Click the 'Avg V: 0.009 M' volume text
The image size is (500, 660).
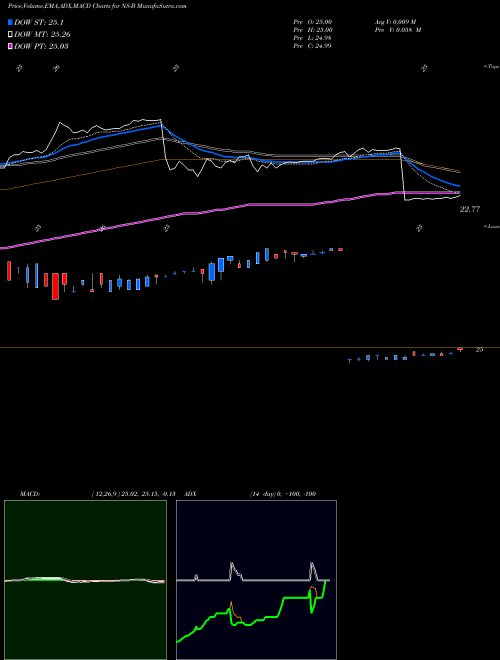coord(396,22)
